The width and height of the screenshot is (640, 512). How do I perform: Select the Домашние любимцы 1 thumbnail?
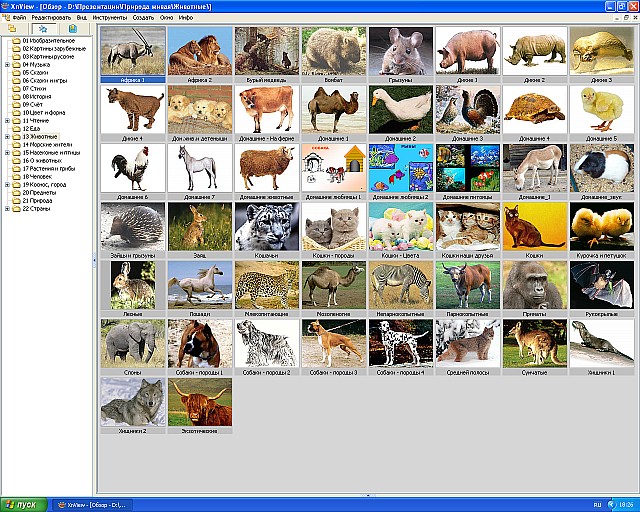tap(334, 168)
